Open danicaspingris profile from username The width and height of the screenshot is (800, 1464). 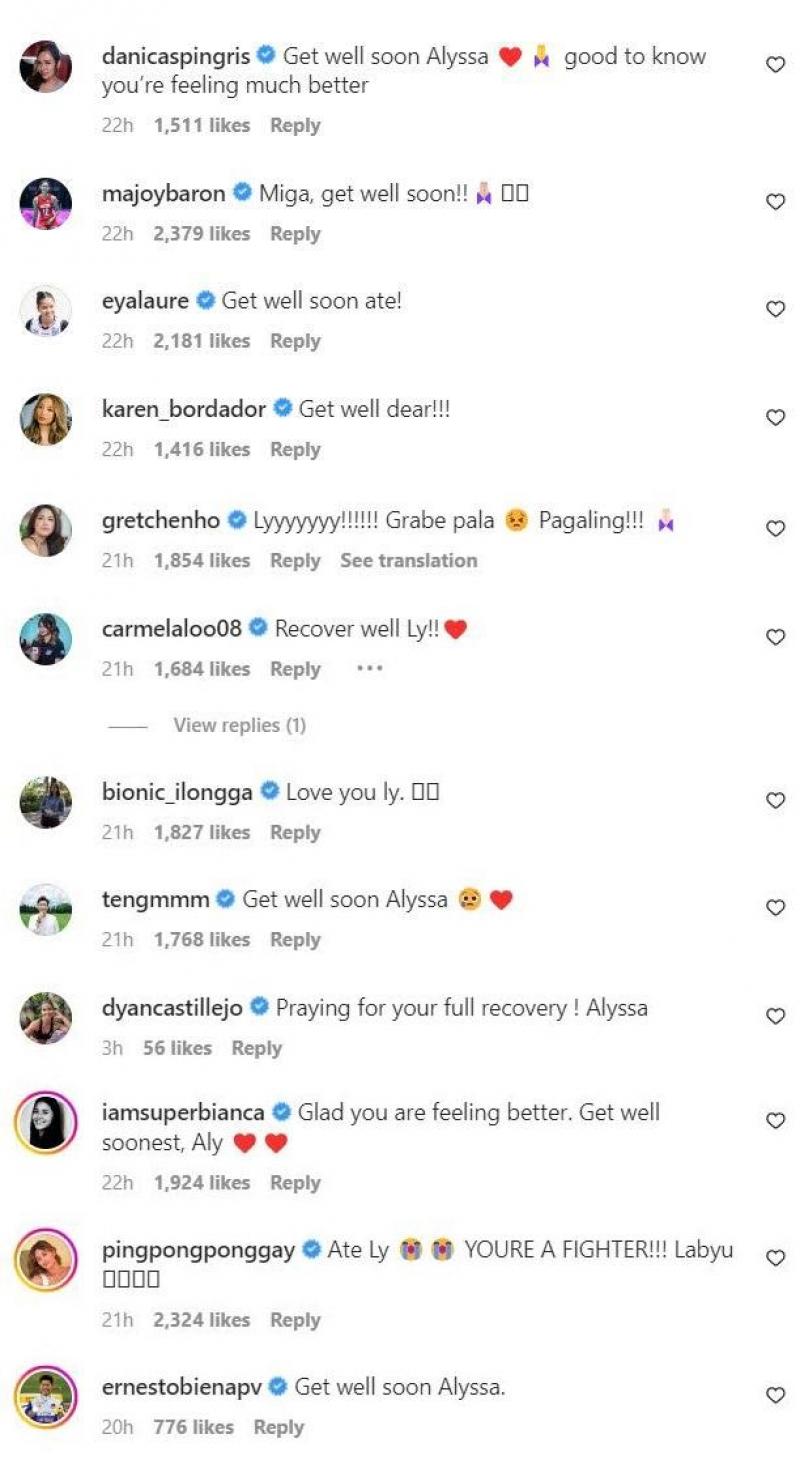[176, 56]
